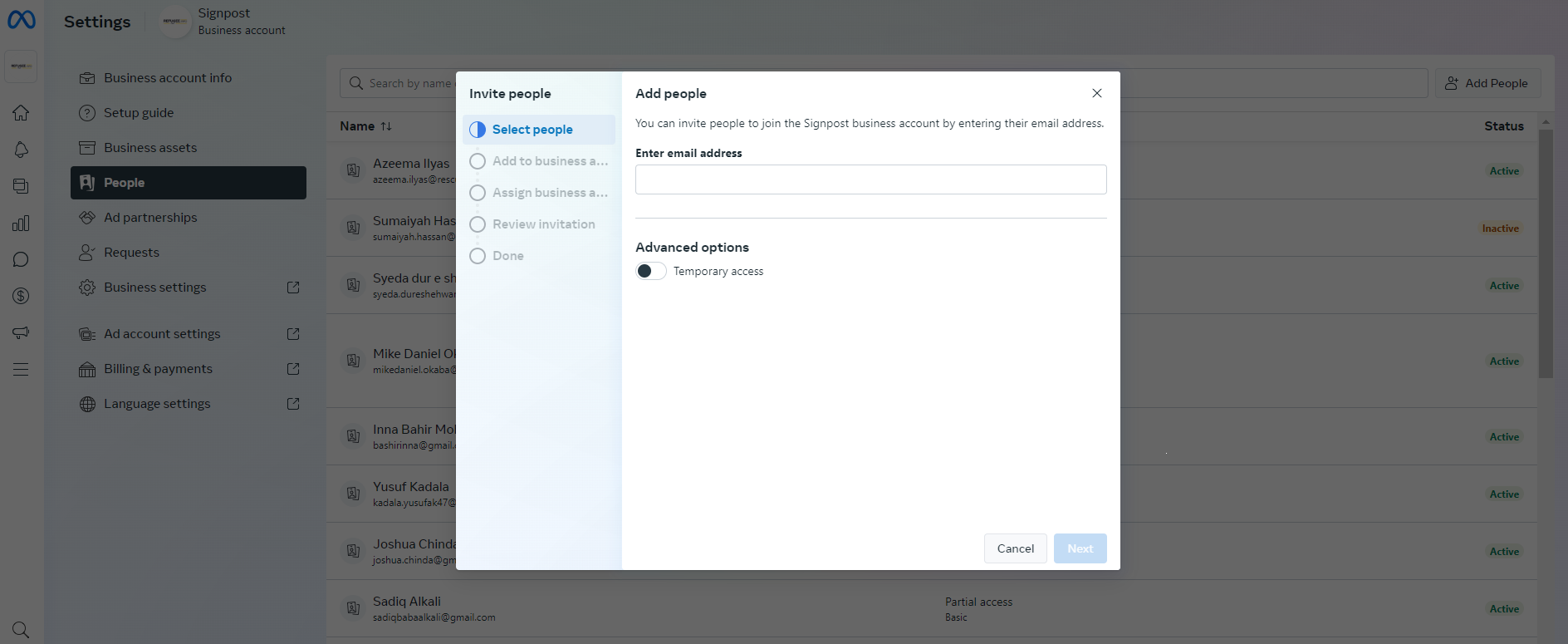The width and height of the screenshot is (1568, 644).
Task: Click the Meta logo icon
Action: point(22,20)
